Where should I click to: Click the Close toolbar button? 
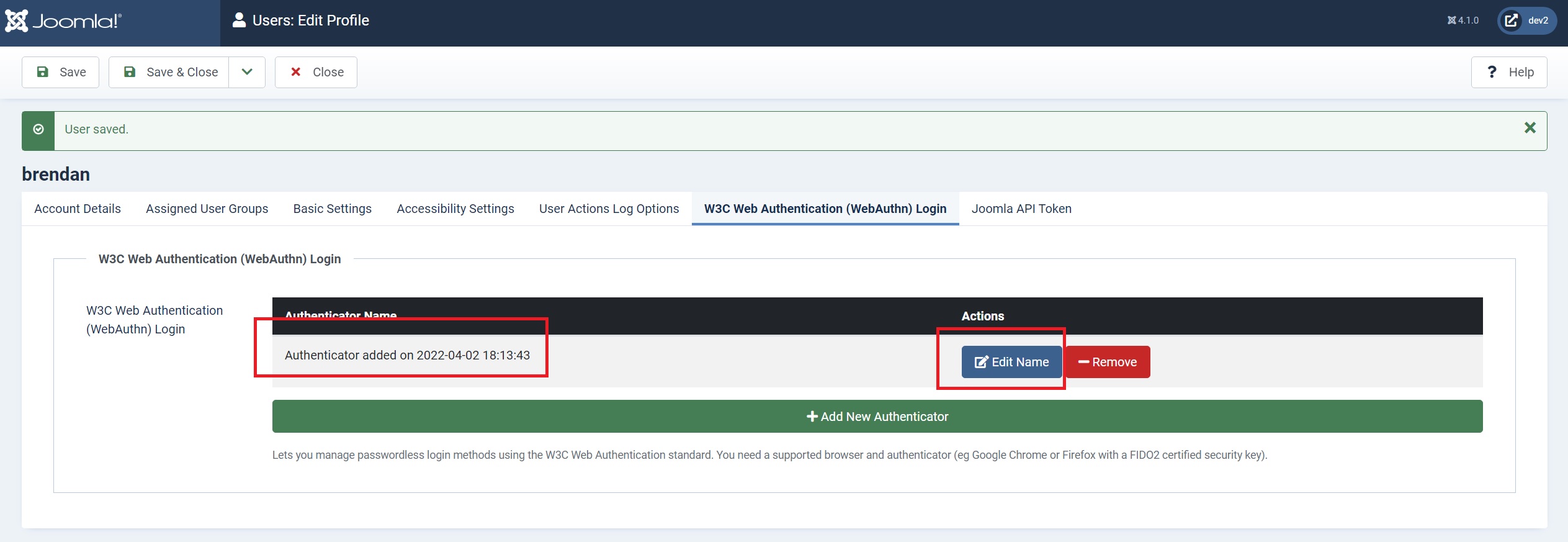click(x=316, y=72)
